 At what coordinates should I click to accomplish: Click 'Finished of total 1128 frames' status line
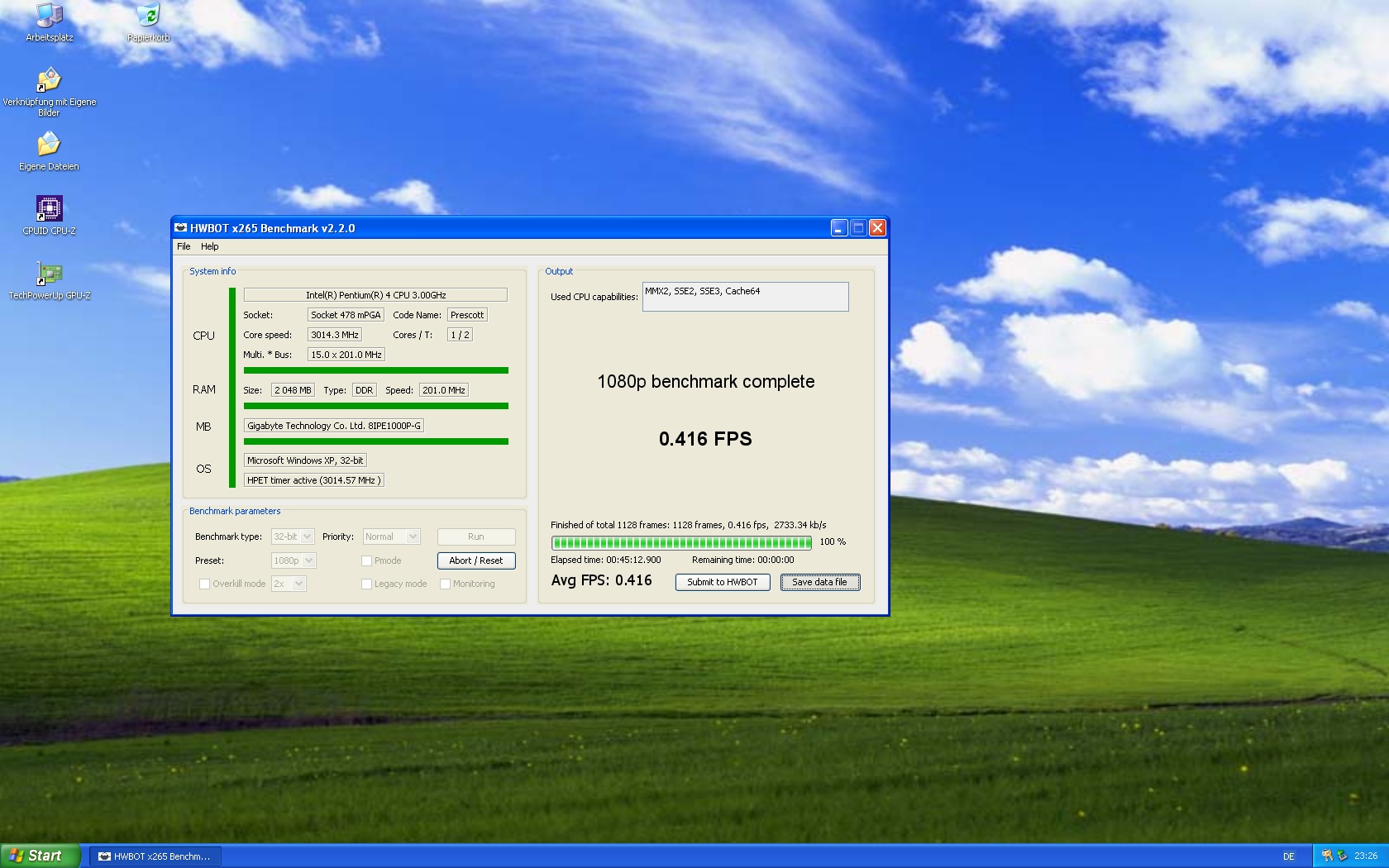[689, 525]
